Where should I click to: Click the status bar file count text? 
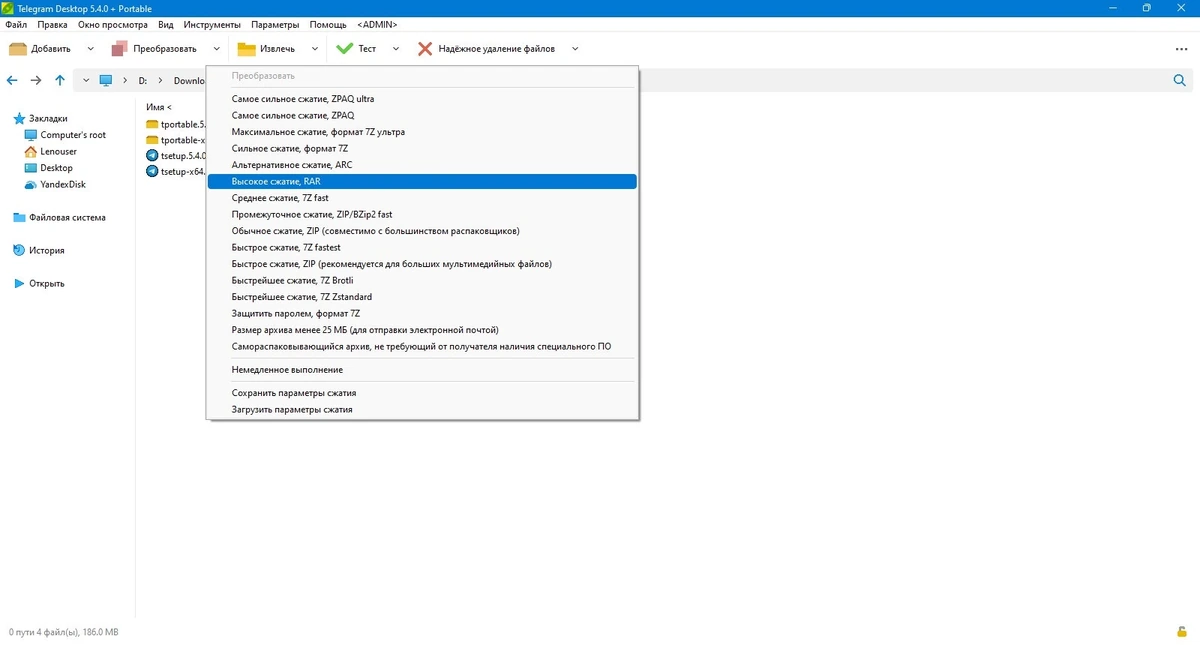(x=64, y=632)
